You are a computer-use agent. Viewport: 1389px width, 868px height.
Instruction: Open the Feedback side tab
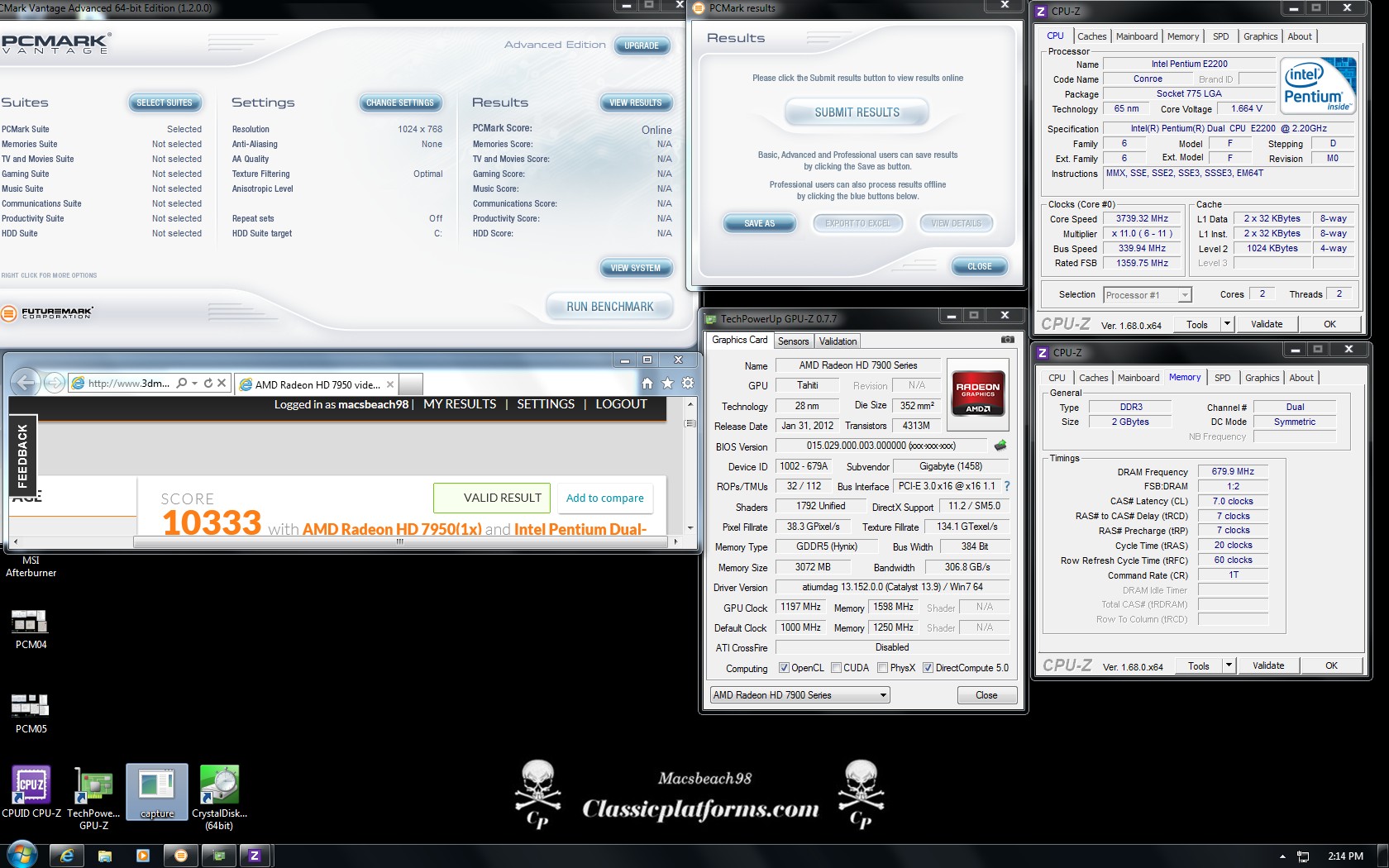pos(22,455)
